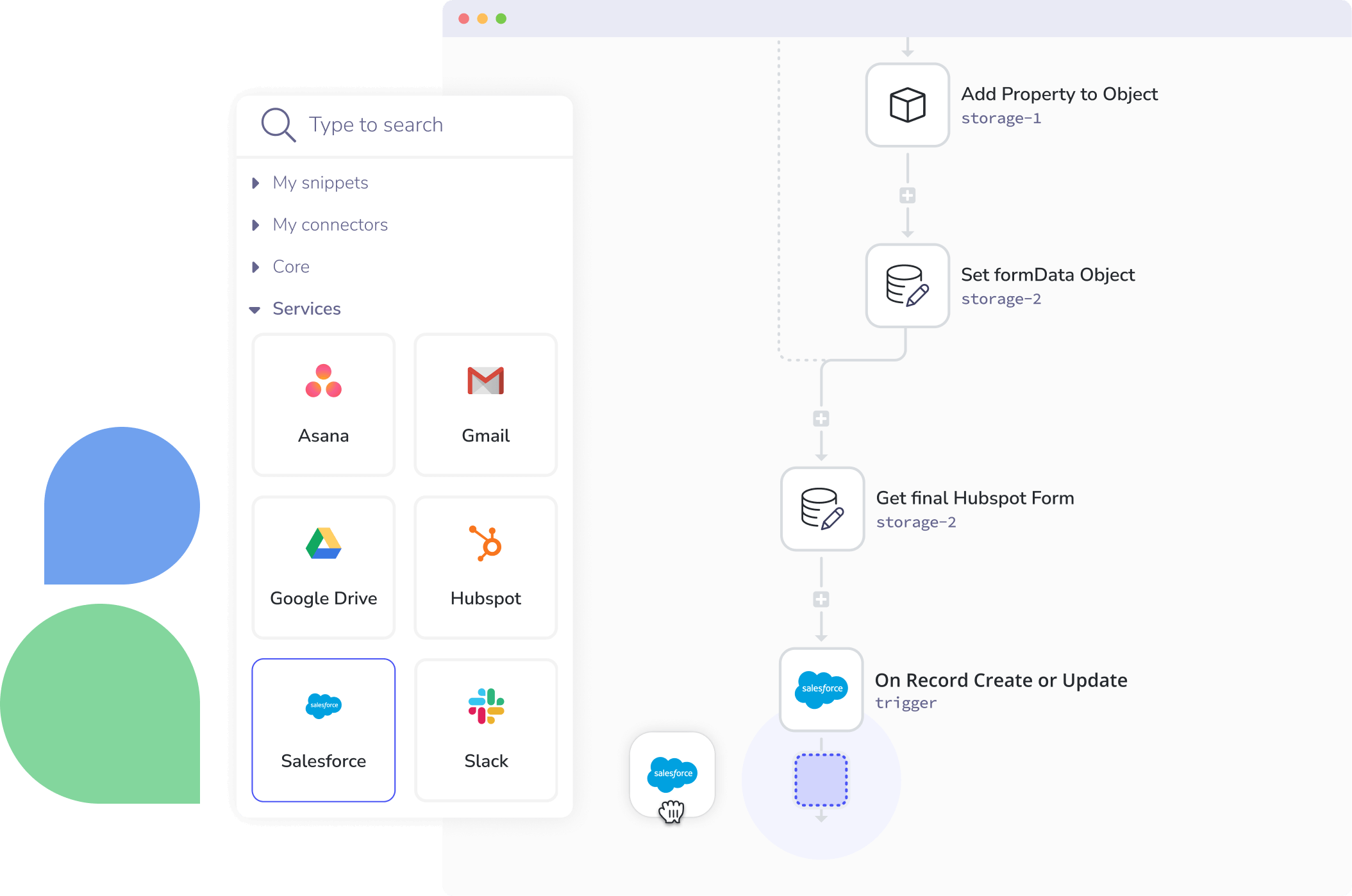1352x896 pixels.
Task: Open the Add Property to Object step
Action: tap(907, 105)
